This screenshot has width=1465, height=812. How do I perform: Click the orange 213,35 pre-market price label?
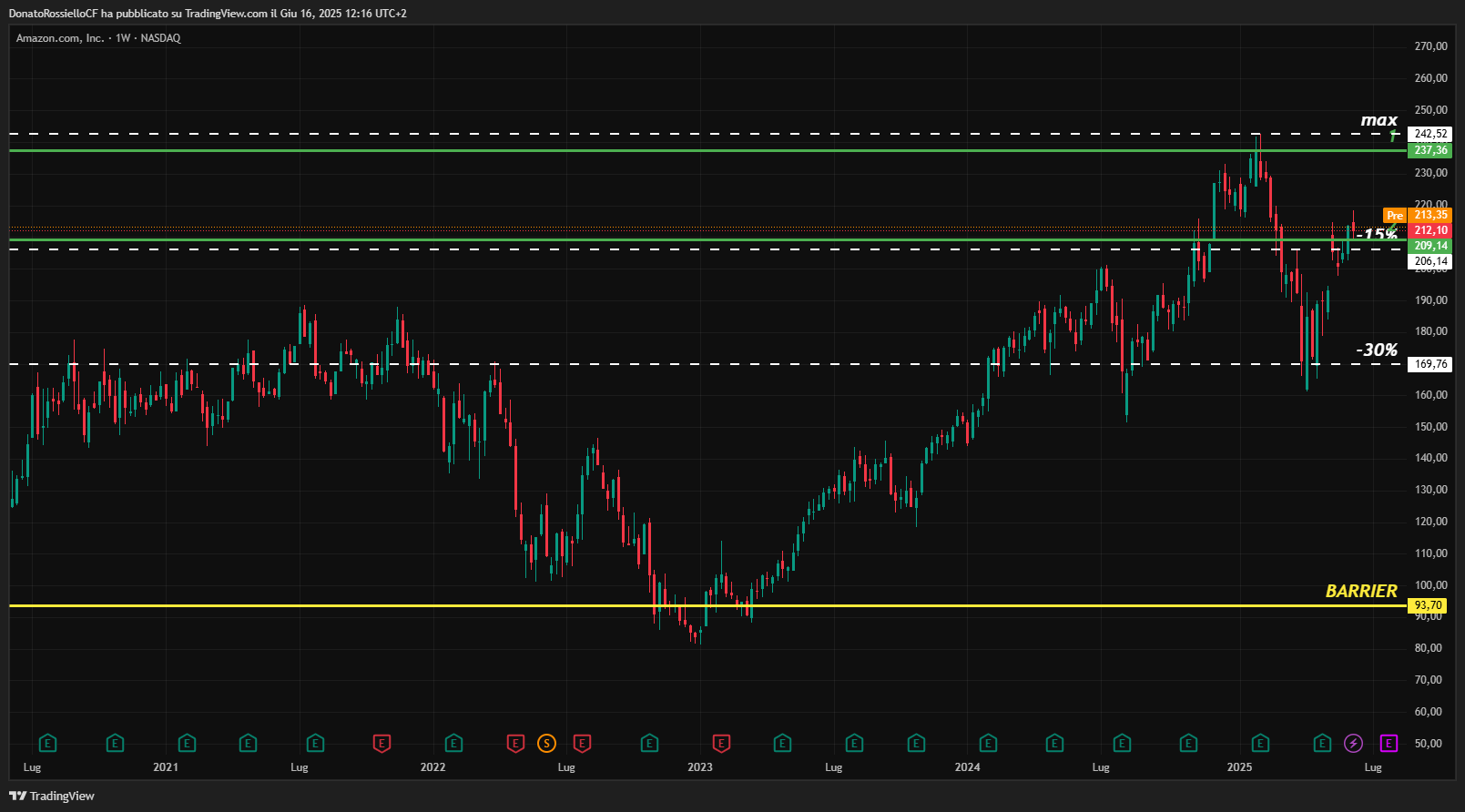pyautogui.click(x=1430, y=216)
